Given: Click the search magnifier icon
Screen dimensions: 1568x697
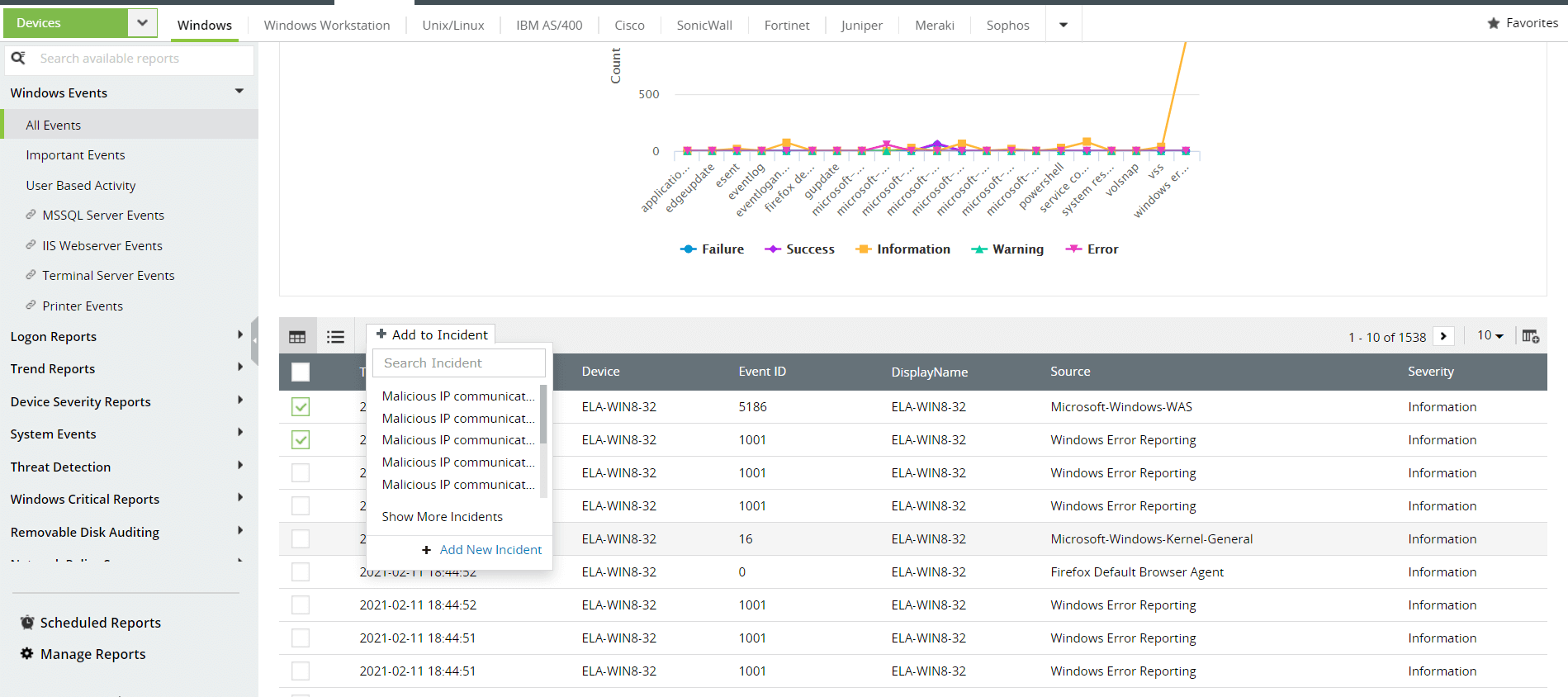Looking at the screenshot, I should coord(18,59).
